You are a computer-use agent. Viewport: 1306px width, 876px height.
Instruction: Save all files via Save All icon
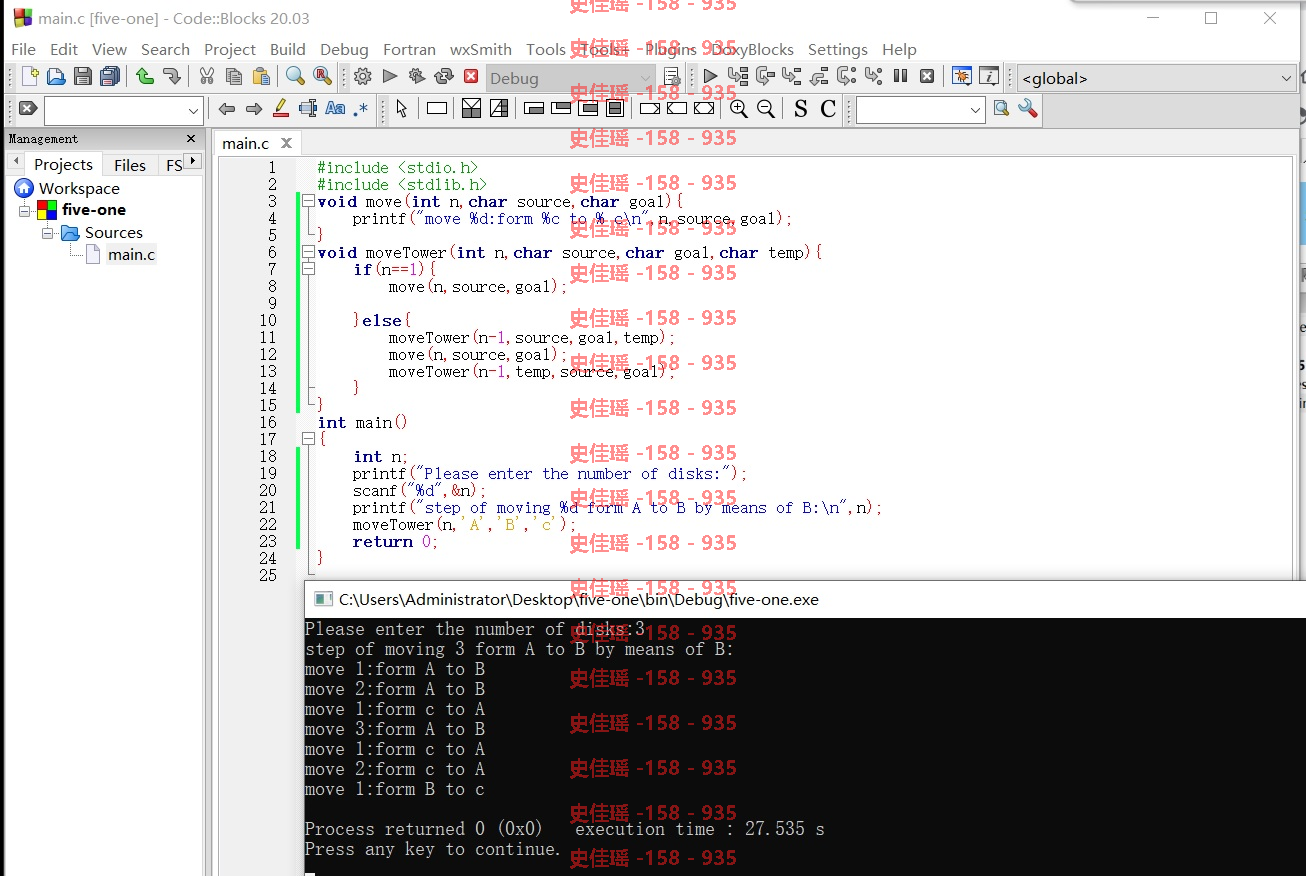(110, 76)
